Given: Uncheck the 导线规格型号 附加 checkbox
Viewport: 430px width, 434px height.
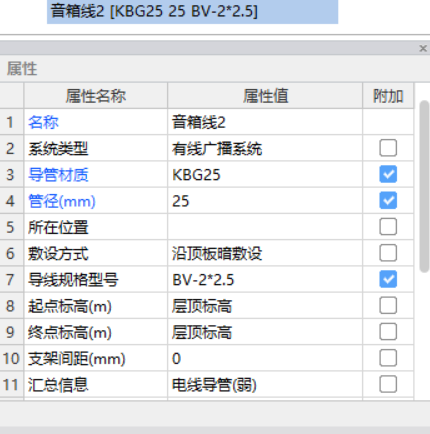Looking at the screenshot, I should click(388, 279).
